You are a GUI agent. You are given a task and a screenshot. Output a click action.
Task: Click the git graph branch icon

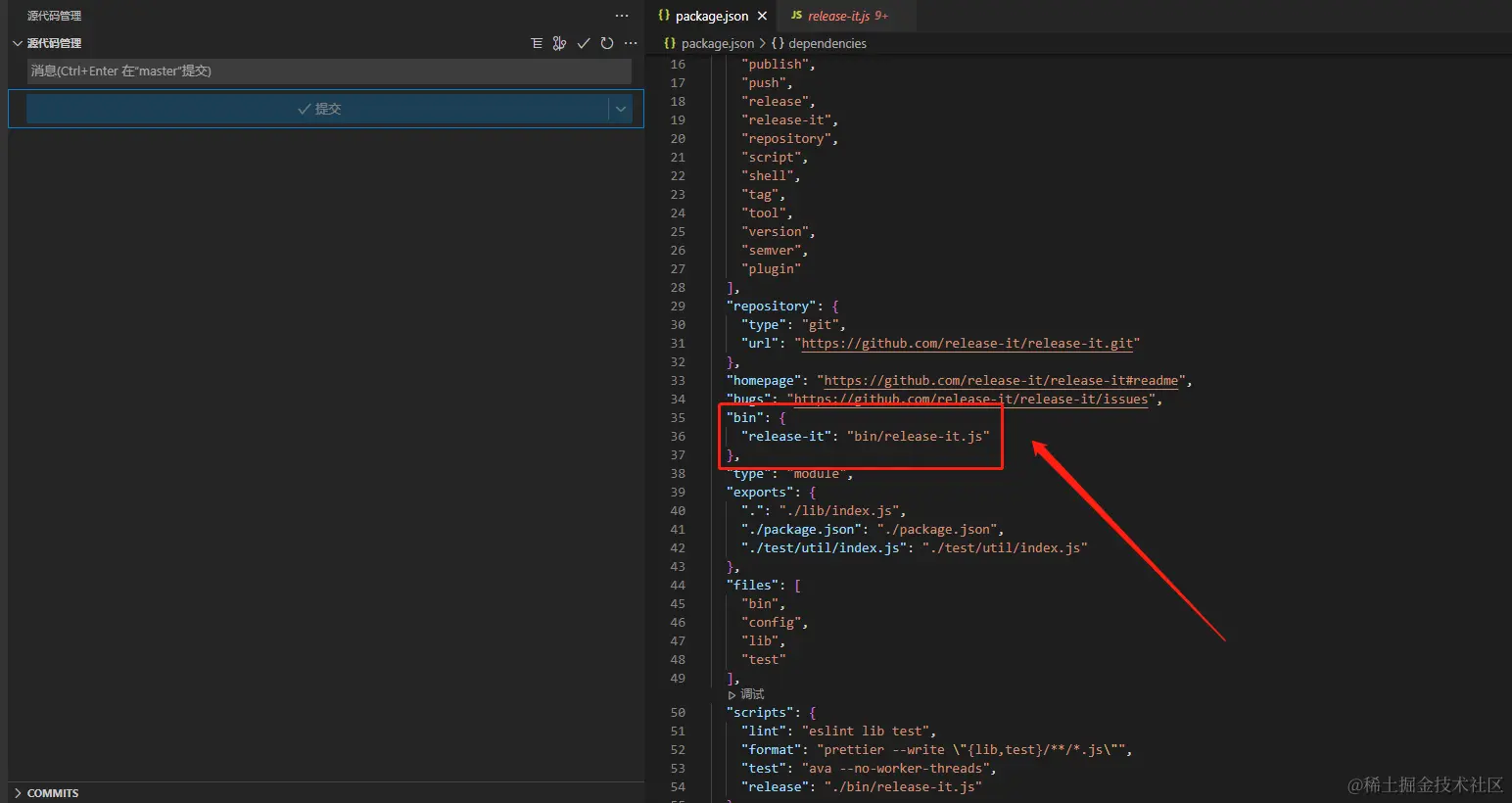tap(559, 43)
